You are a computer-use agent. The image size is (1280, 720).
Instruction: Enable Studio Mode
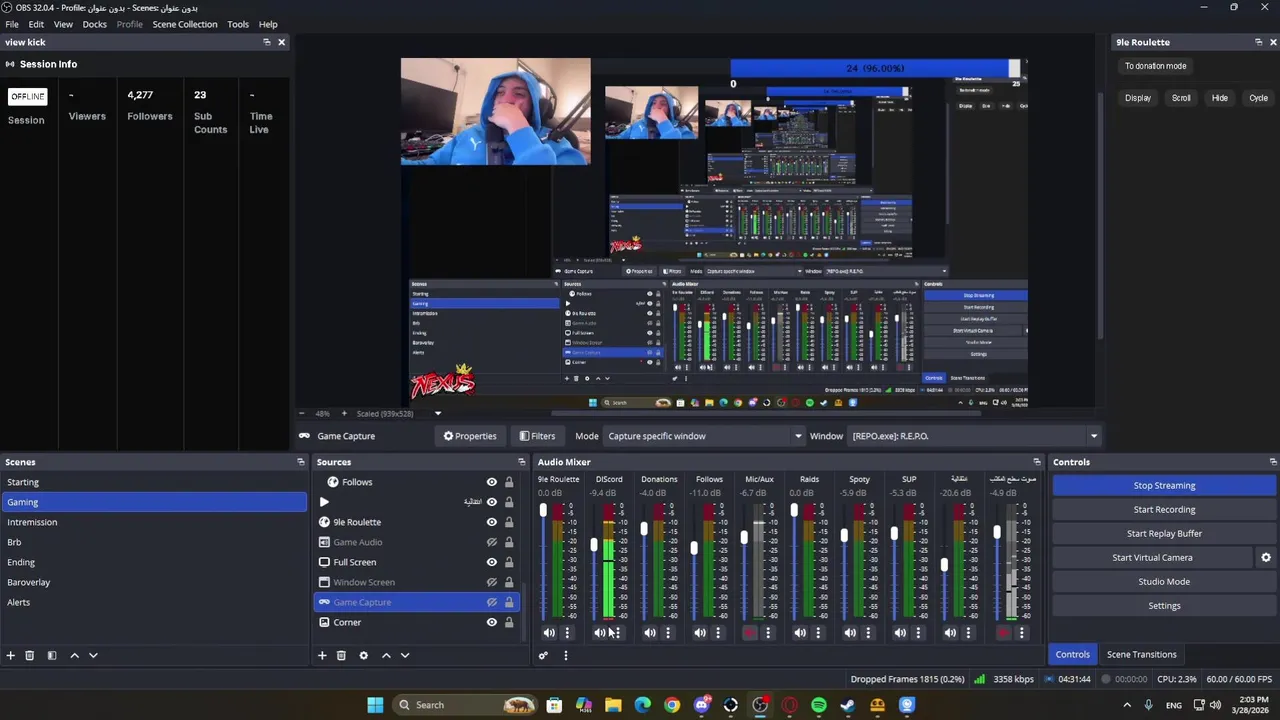coord(1164,581)
